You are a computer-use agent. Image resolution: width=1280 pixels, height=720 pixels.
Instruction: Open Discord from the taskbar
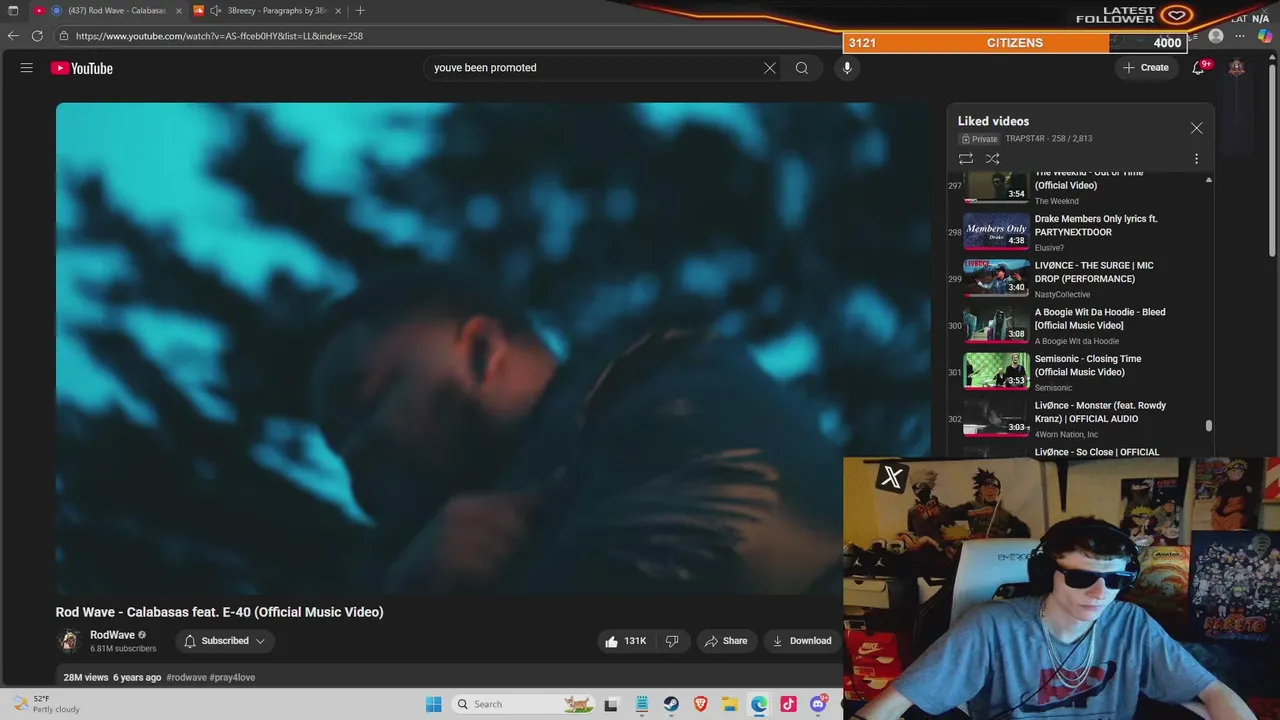coord(819,704)
